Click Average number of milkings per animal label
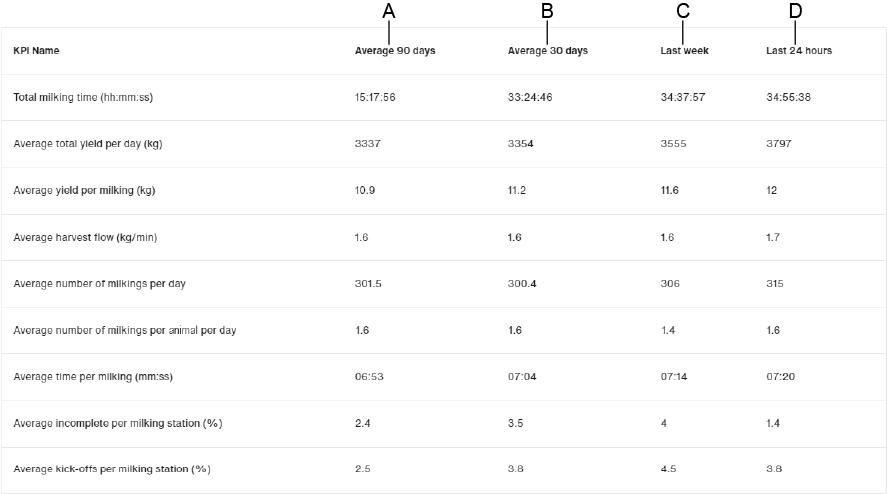The image size is (887, 494). [125, 330]
